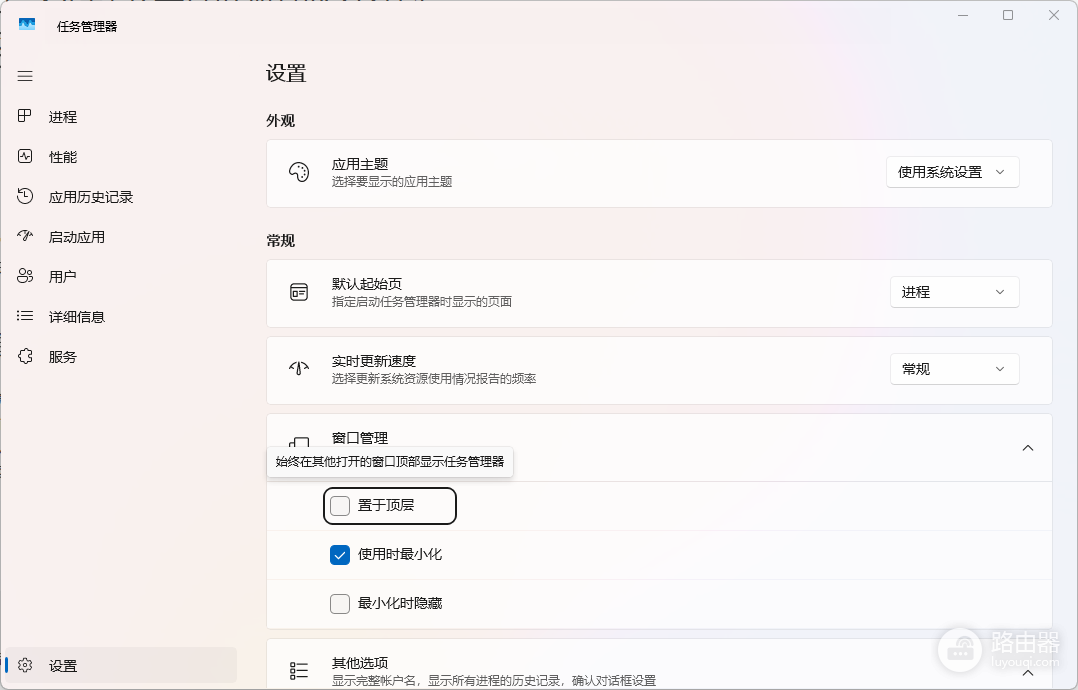Click the 选择更新系统资源使用情况报告的频率 description

pyautogui.click(x=434, y=378)
